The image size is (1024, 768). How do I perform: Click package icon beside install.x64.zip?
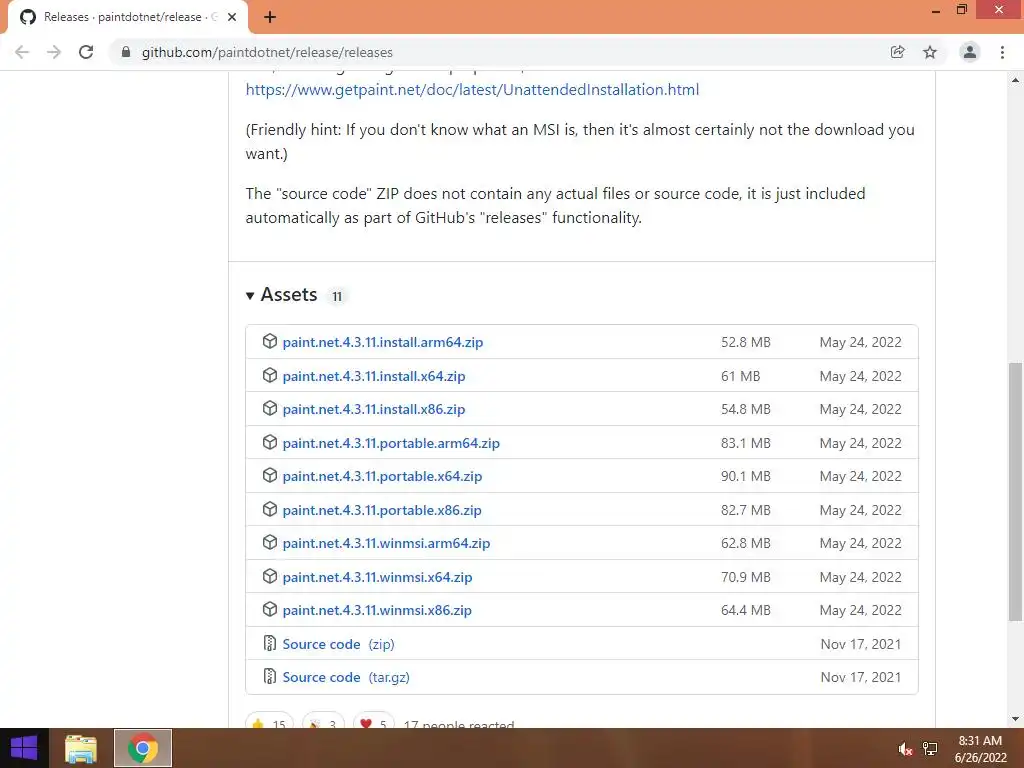click(270, 376)
